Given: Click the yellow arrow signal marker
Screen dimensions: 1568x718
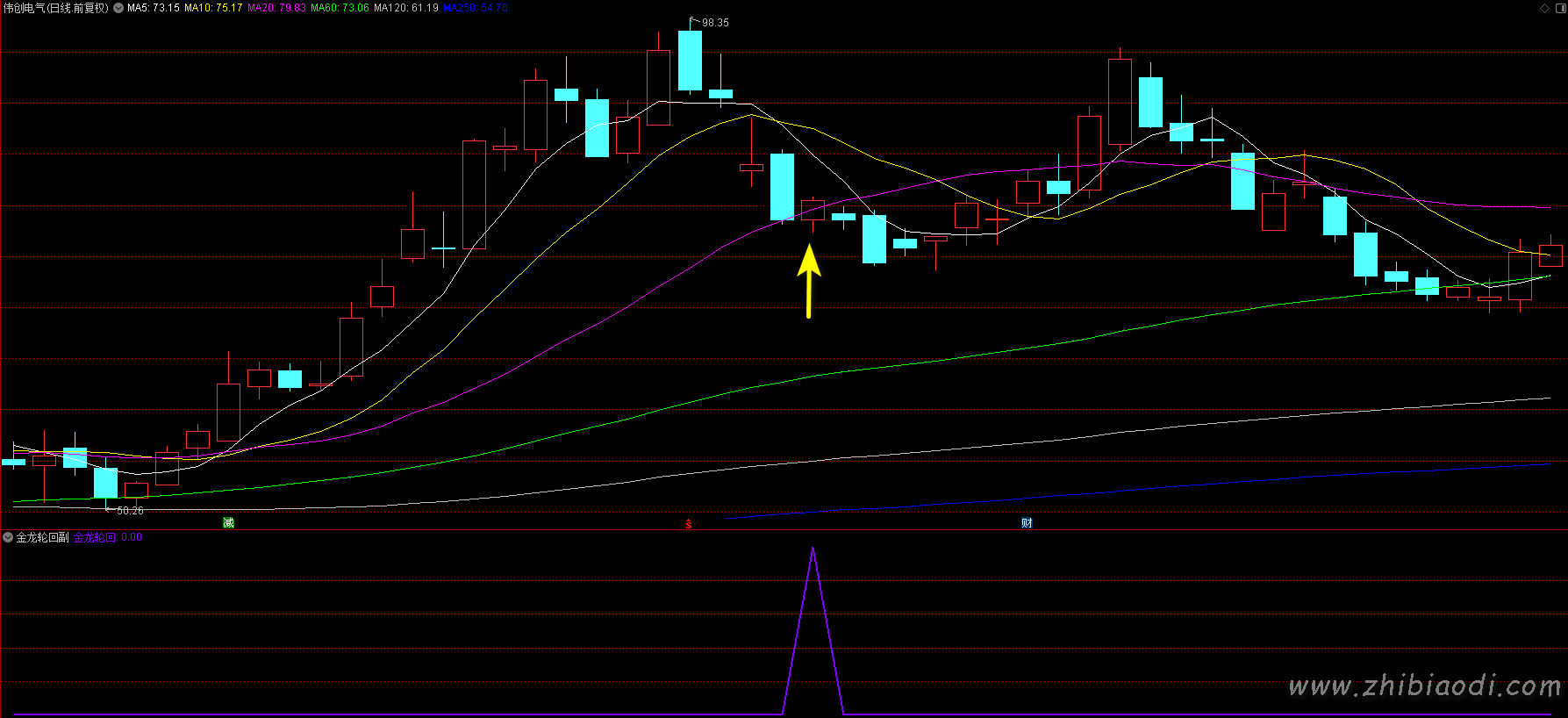Looking at the screenshot, I should 809,280.
